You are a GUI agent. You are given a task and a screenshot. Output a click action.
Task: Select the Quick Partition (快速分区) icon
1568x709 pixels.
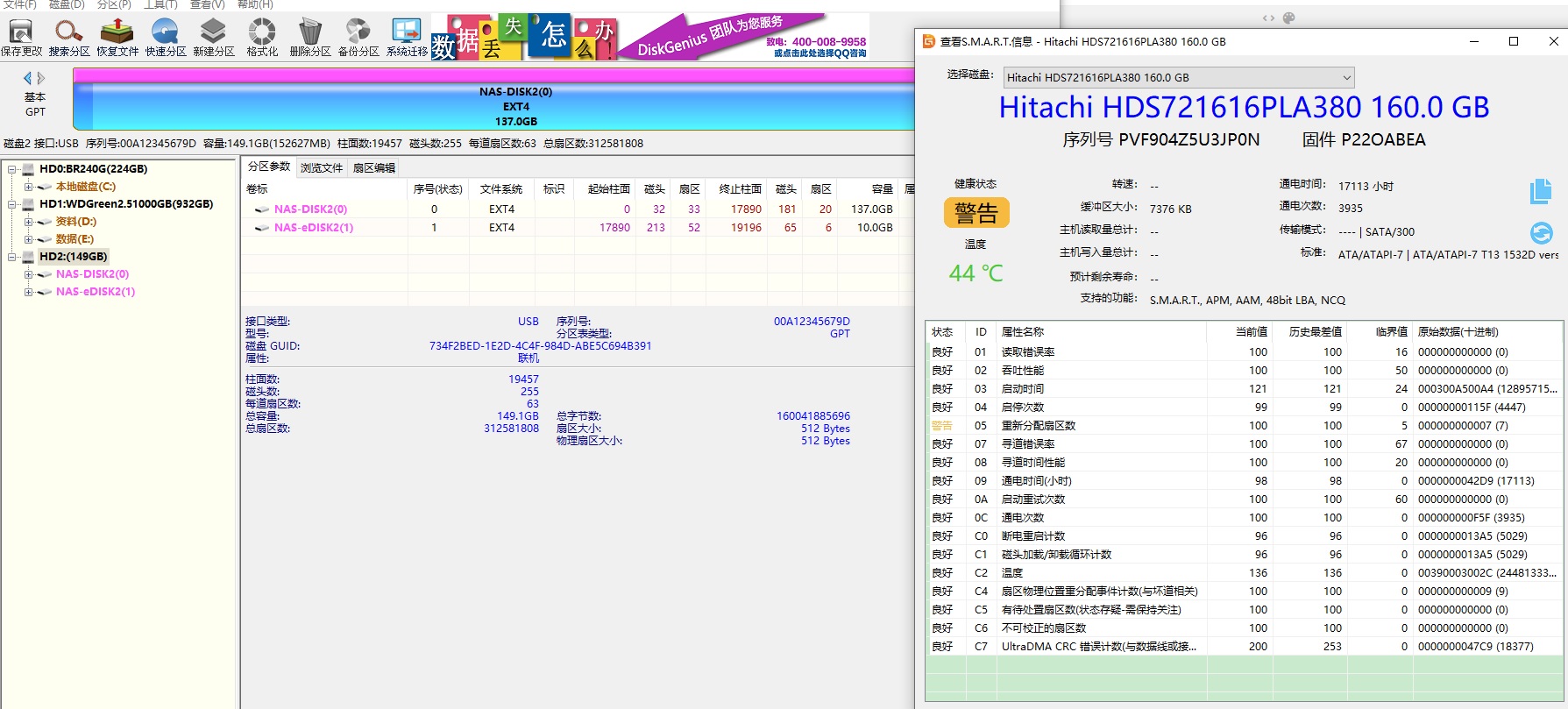tap(166, 38)
